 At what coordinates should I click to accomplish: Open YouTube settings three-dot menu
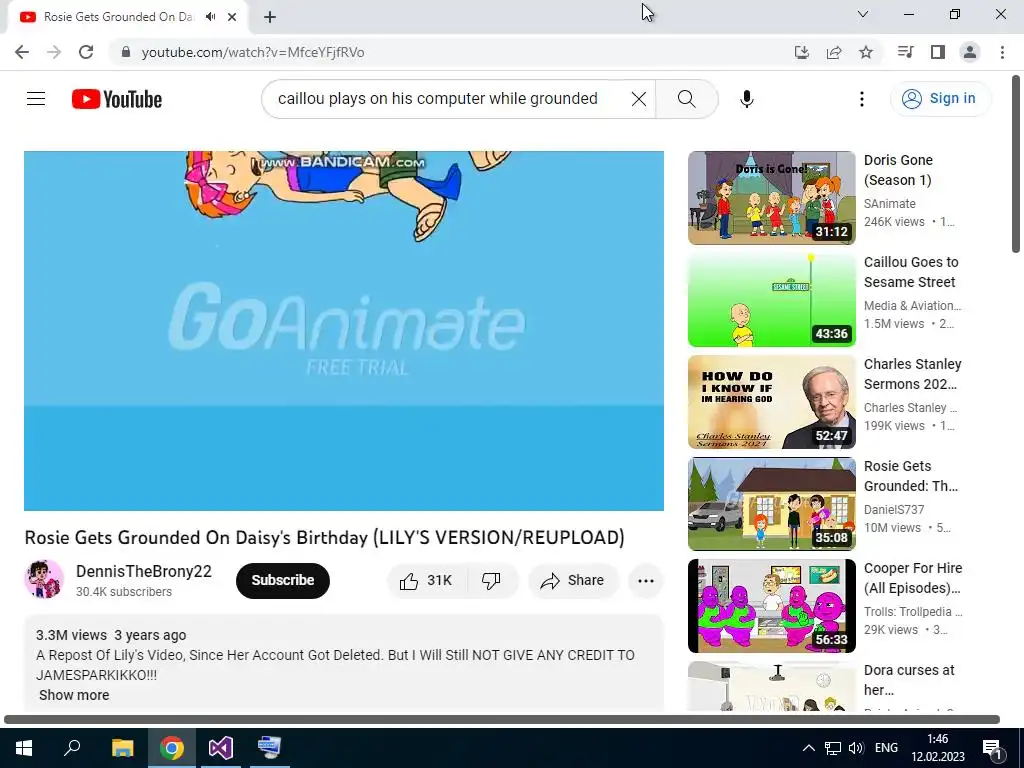pyautogui.click(x=861, y=99)
